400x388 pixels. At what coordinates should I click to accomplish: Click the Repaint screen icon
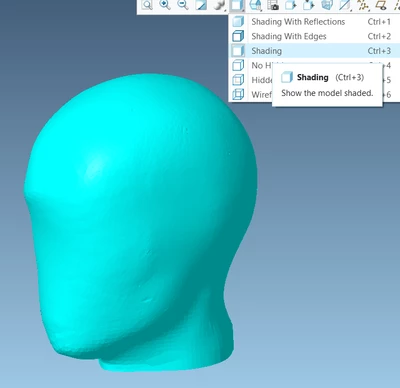(201, 5)
